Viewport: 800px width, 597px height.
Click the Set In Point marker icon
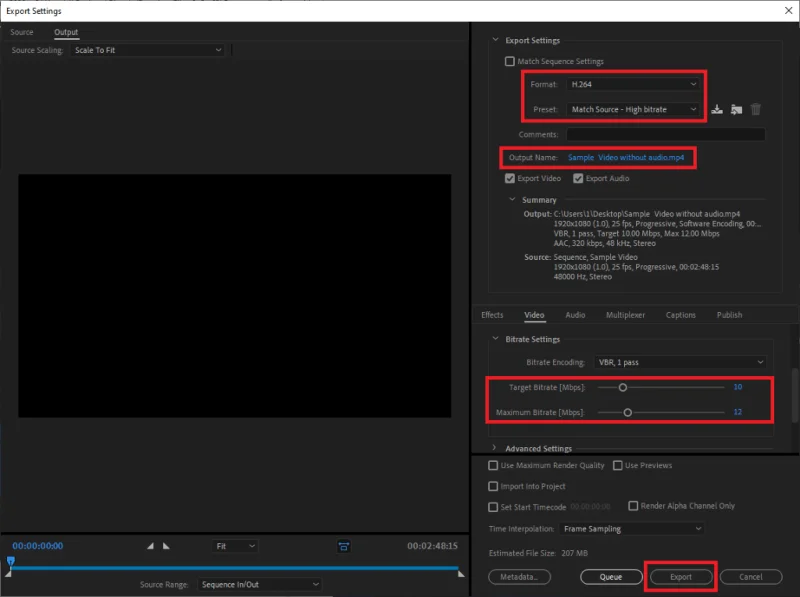point(150,546)
